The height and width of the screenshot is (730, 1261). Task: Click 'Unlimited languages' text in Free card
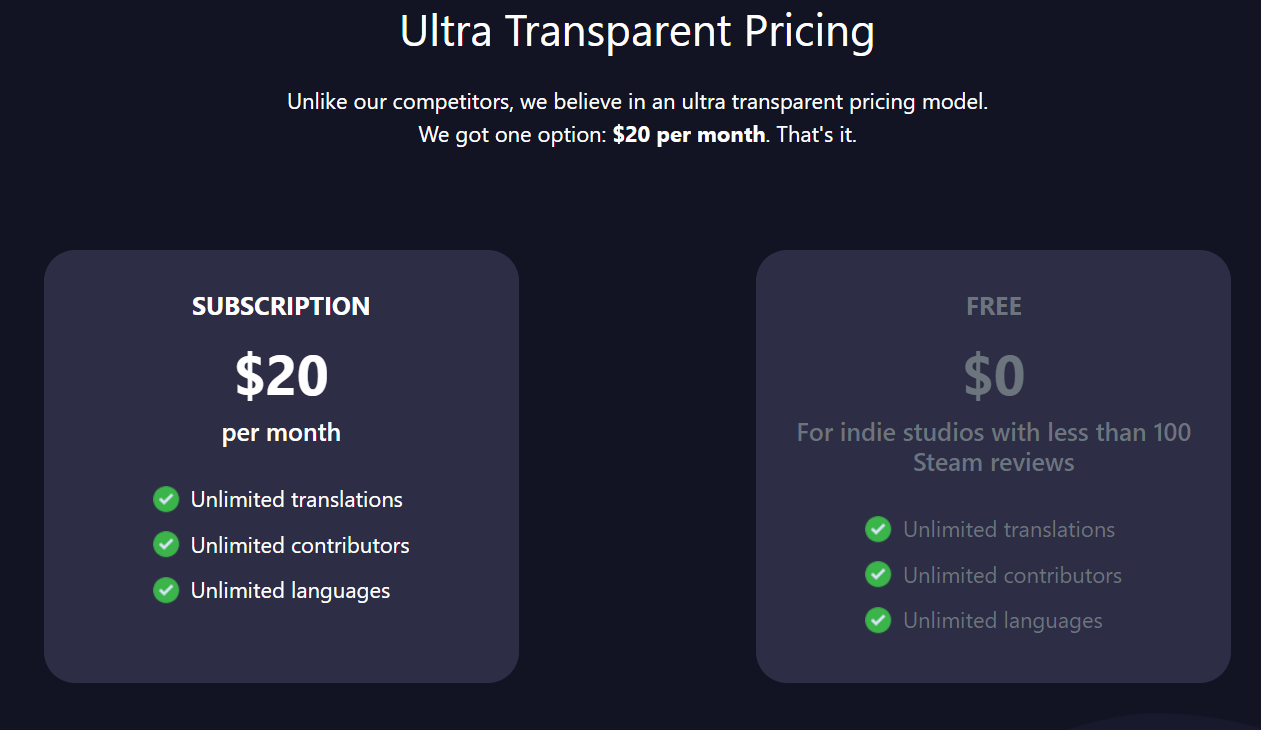[1002, 621]
